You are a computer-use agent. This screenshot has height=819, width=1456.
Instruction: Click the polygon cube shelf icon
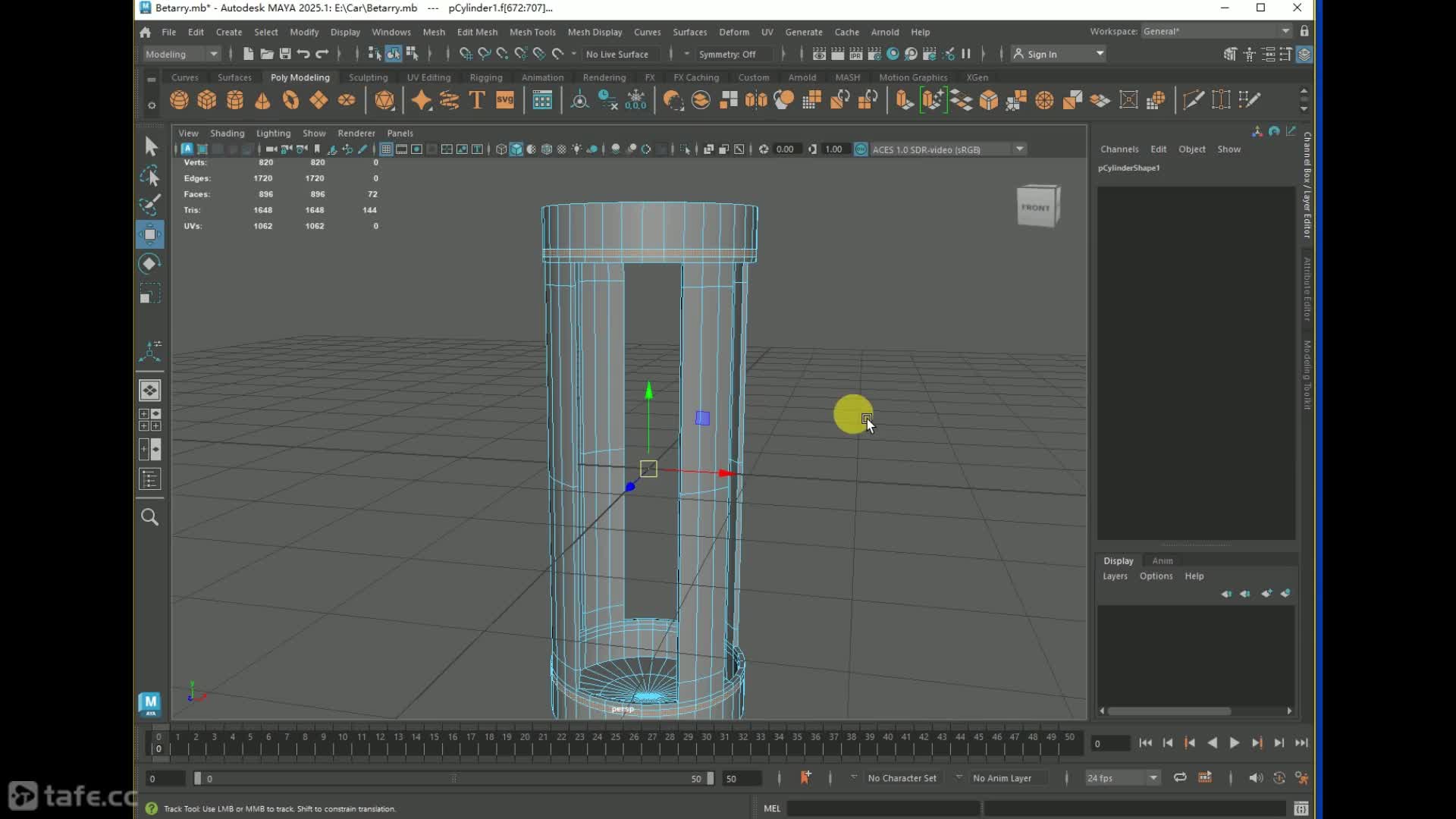[207, 100]
